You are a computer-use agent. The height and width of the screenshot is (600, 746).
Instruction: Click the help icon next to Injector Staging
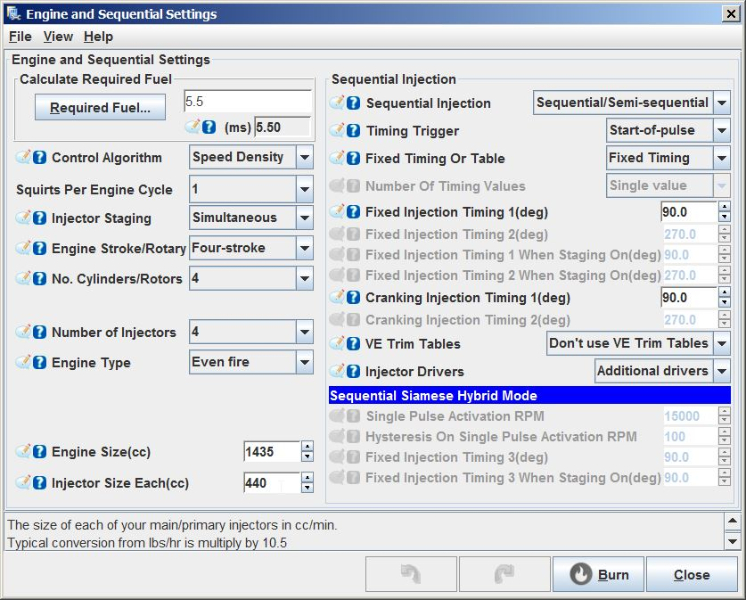pyautogui.click(x=40, y=218)
